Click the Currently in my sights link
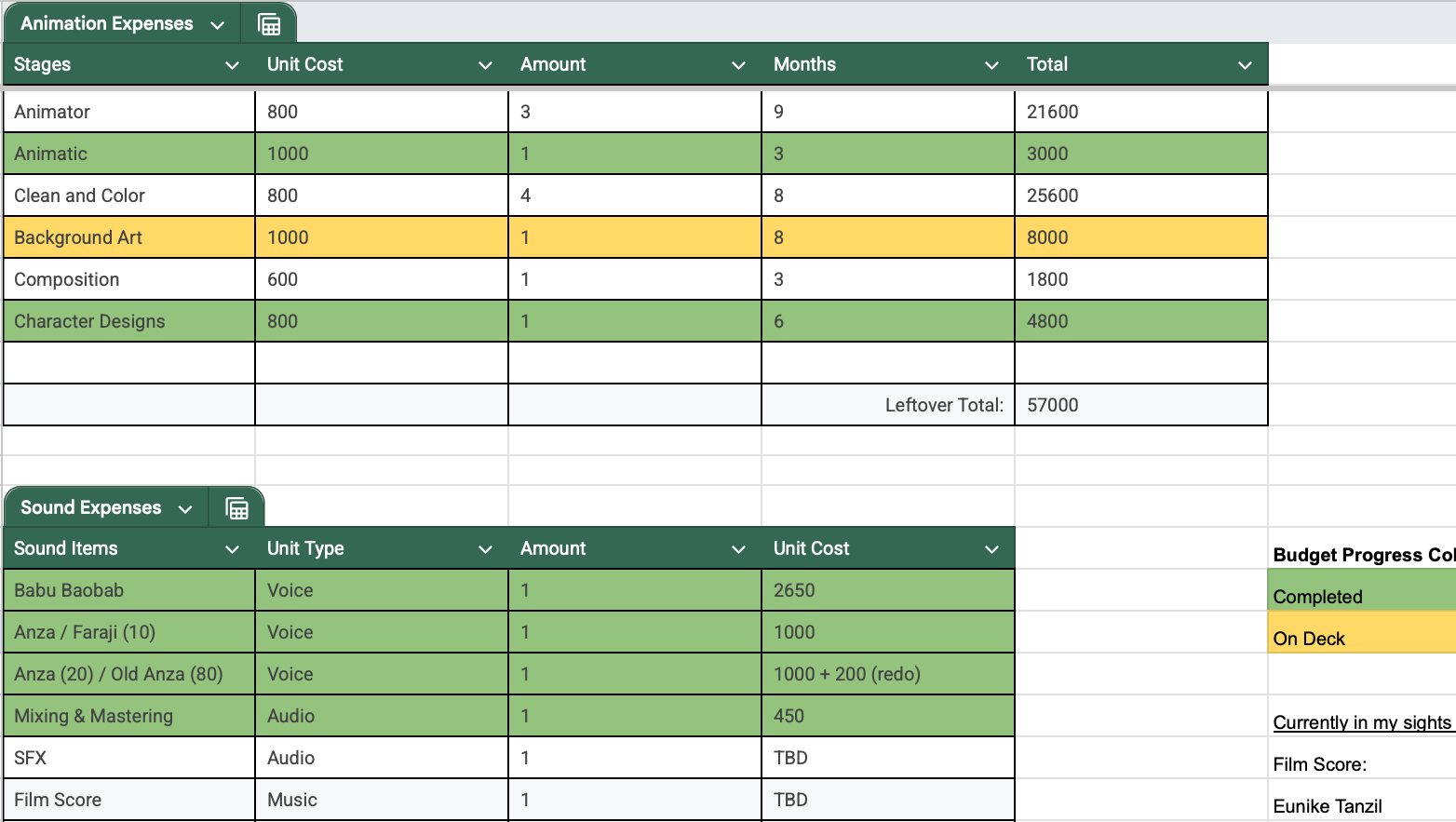1456x822 pixels. (x=1361, y=722)
